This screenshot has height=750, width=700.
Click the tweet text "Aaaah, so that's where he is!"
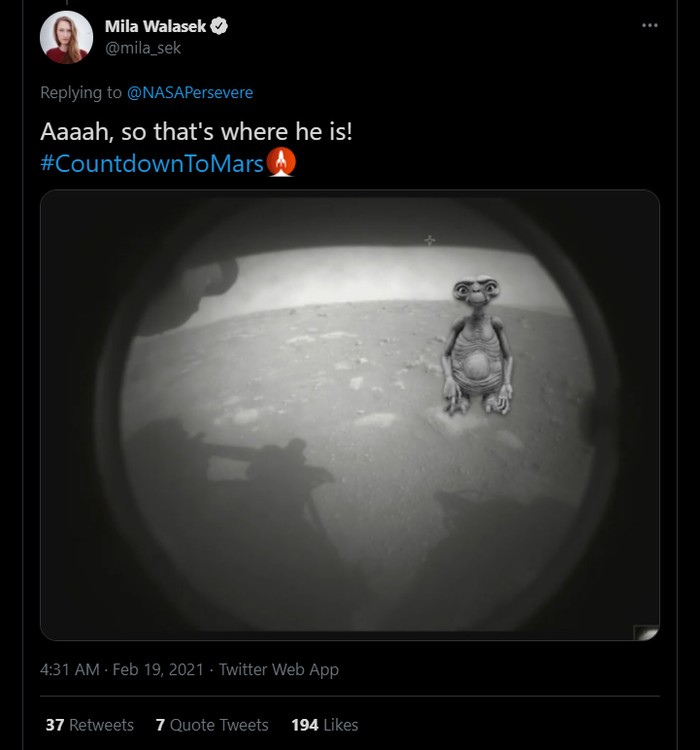196,131
